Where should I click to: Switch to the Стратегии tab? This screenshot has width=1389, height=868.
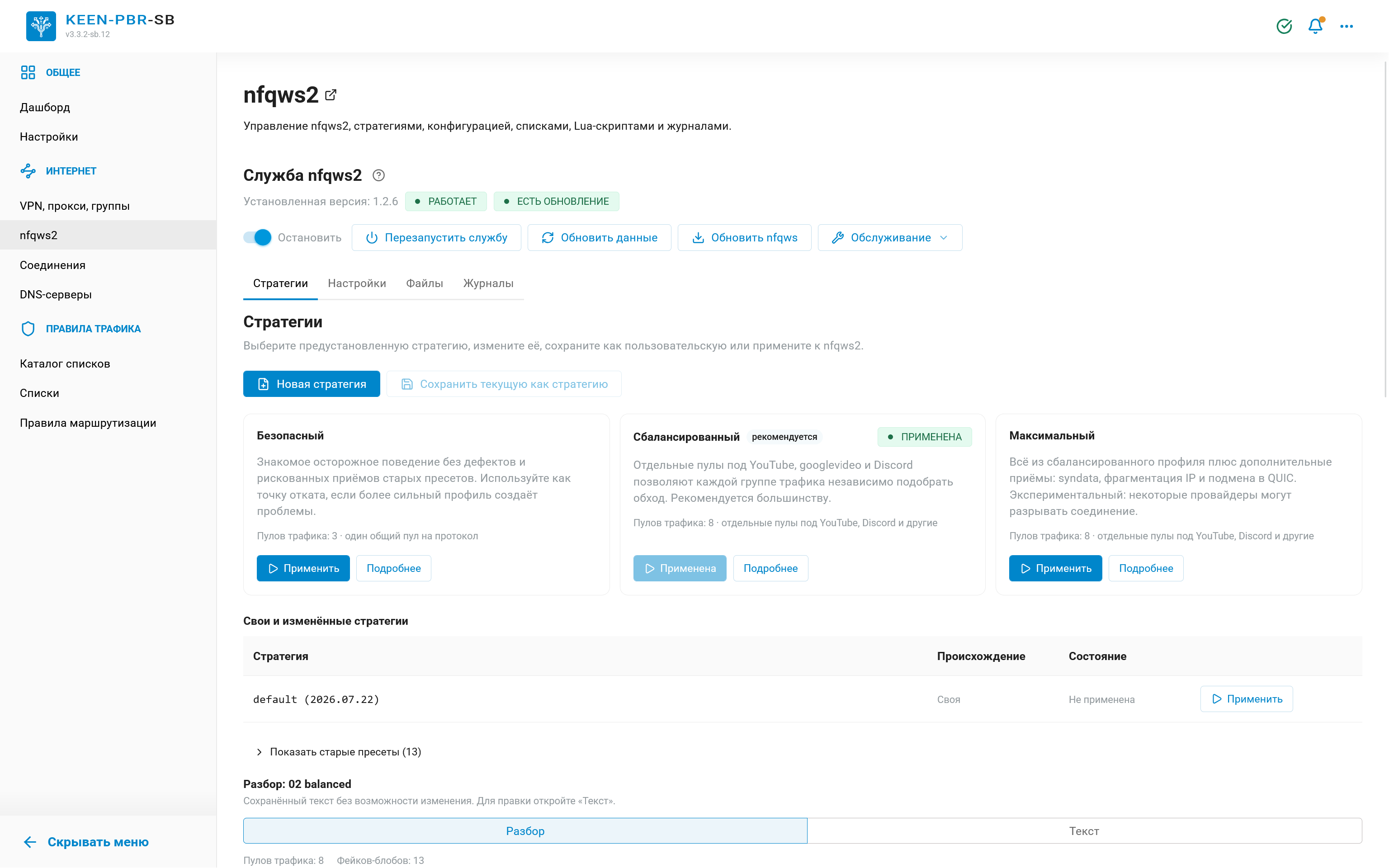click(x=280, y=283)
